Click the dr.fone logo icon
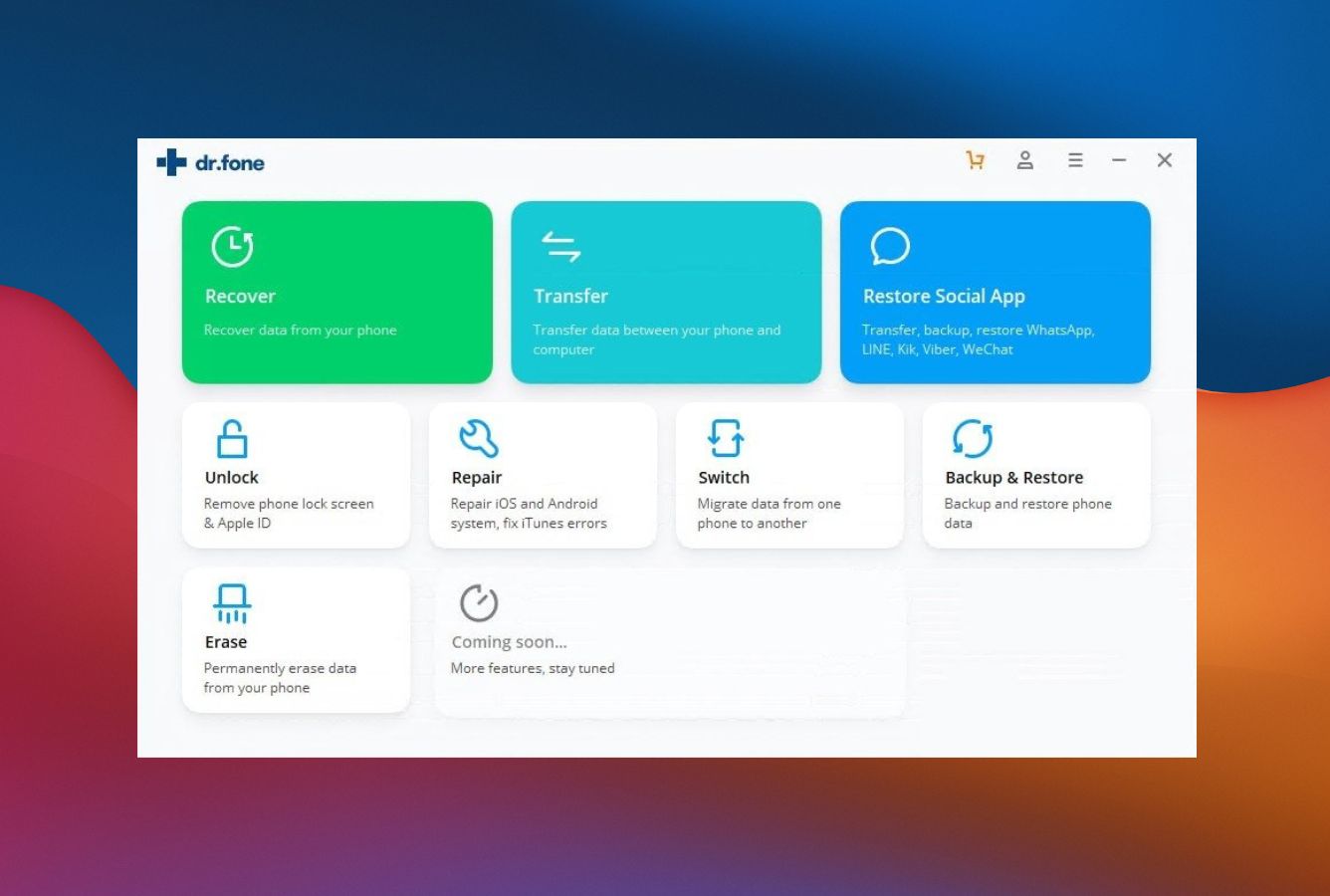This screenshot has width=1330, height=896. (x=171, y=162)
